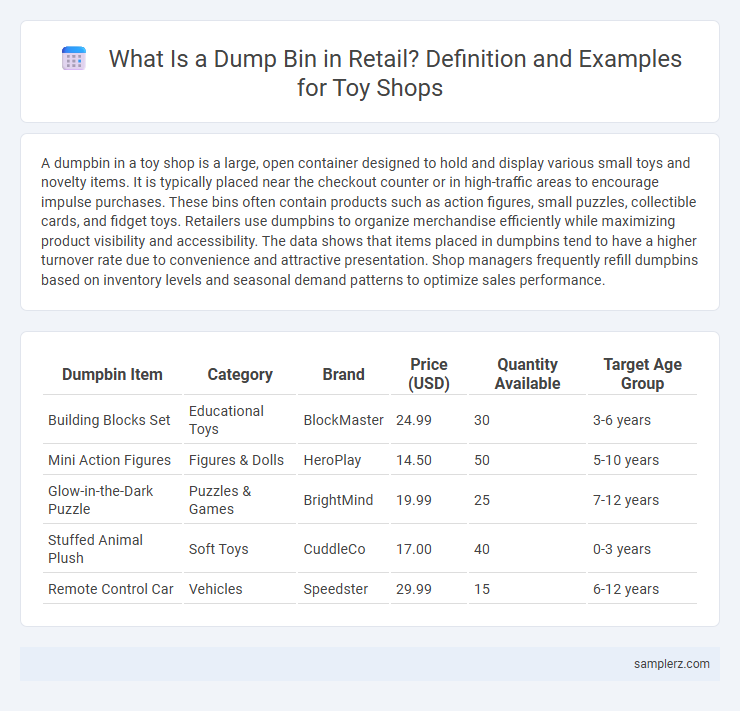Image resolution: width=740 pixels, height=711 pixels.
Task: Select the BlockMaster brand cell
Action: (344, 420)
